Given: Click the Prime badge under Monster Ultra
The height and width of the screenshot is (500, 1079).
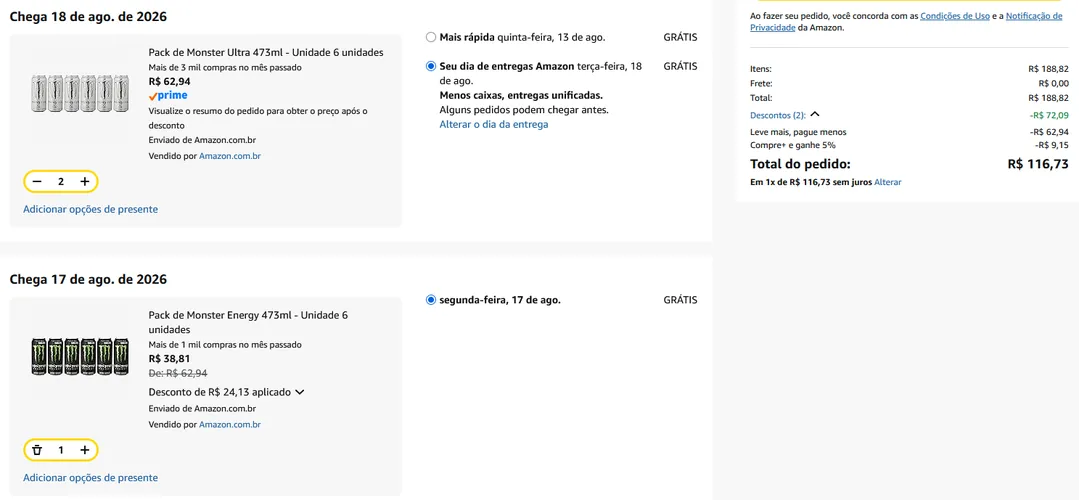Looking at the screenshot, I should [x=168, y=96].
